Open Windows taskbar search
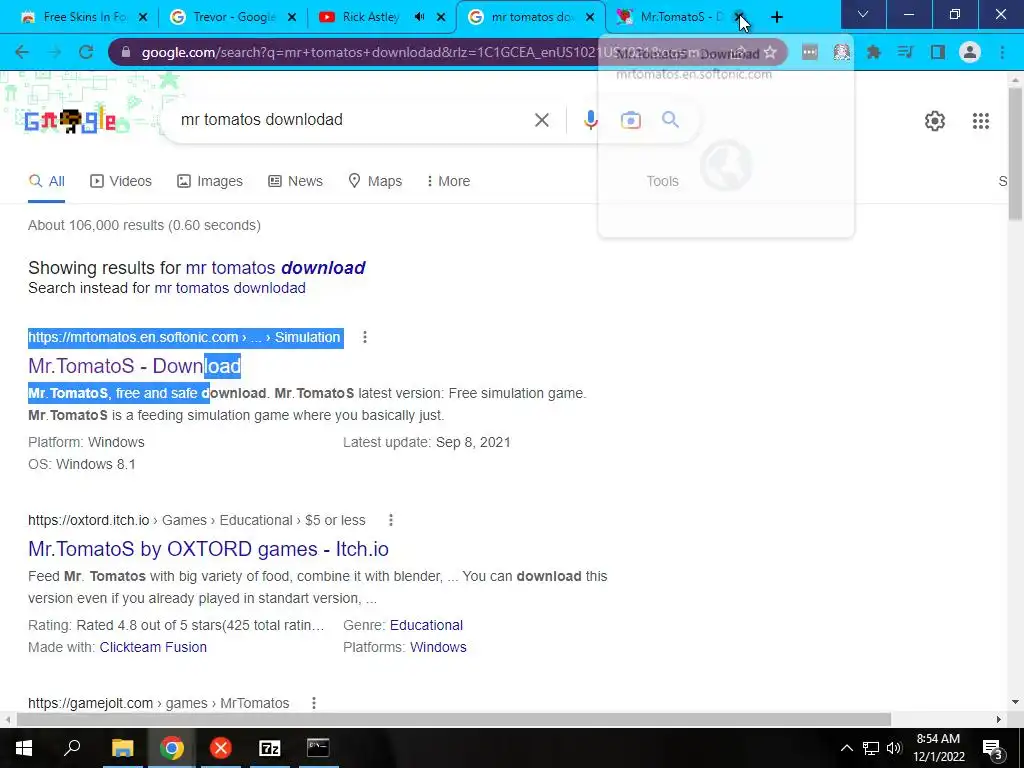 tap(72, 748)
